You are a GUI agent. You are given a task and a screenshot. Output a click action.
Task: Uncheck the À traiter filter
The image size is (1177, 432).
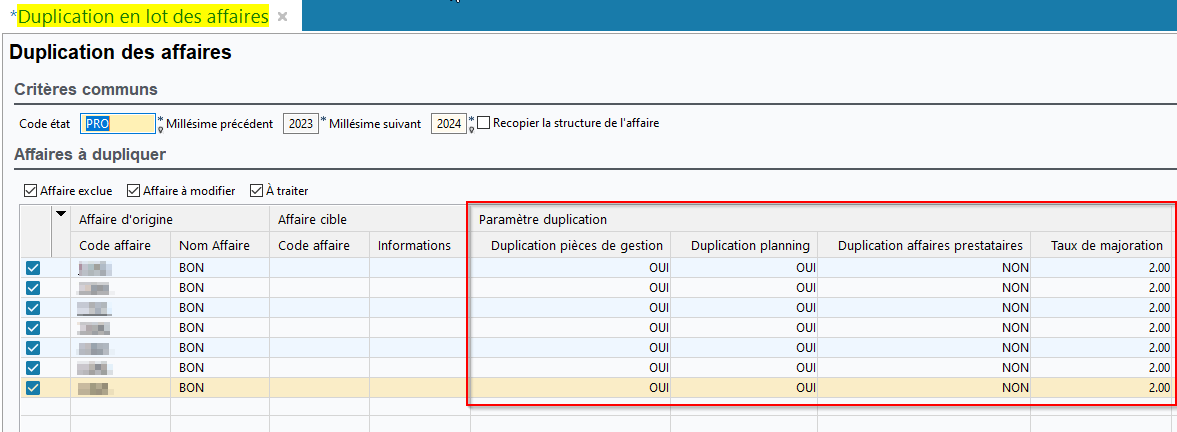257,190
